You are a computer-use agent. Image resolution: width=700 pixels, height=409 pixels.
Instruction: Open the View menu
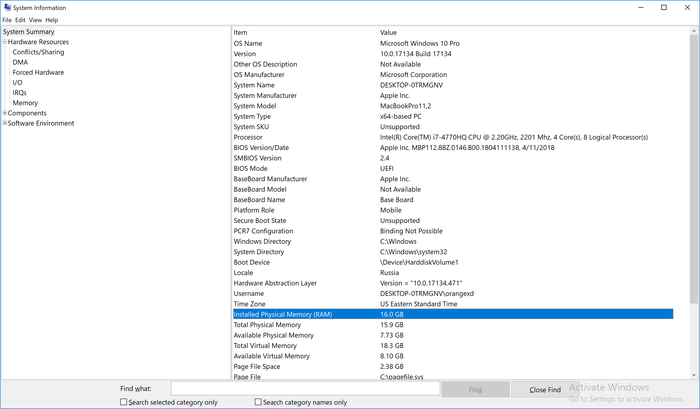(35, 20)
